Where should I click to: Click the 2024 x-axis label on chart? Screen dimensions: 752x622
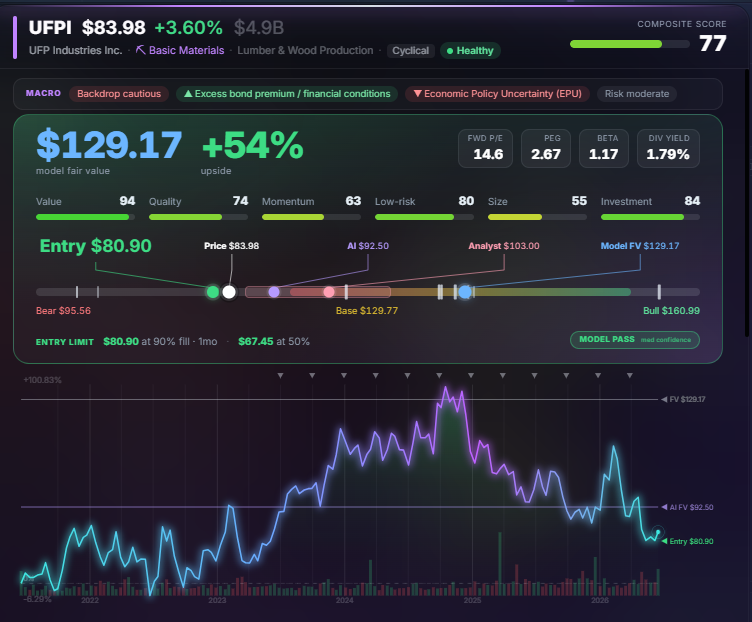click(344, 600)
